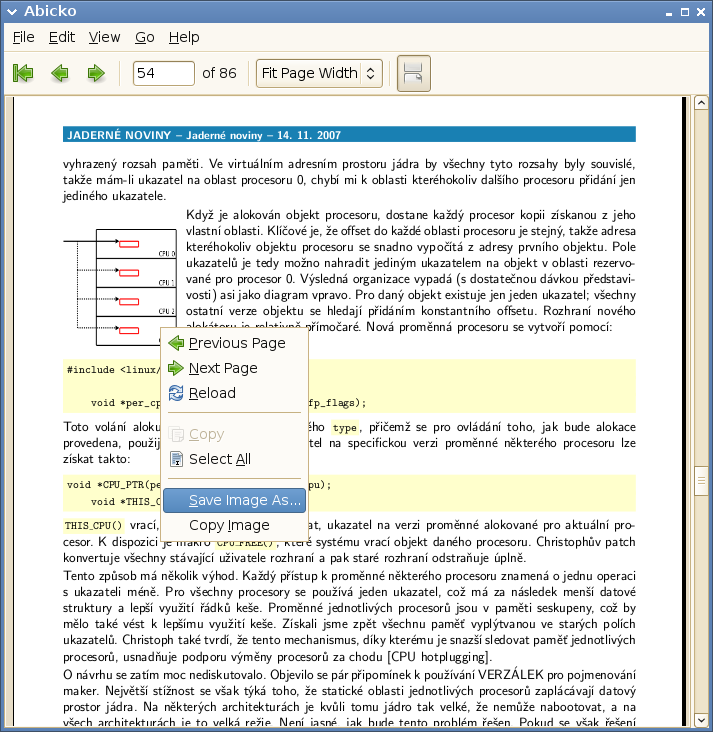Screen dimensions: 713x732
Task: Click the green next page arrow in toolbar
Action: tap(96, 73)
